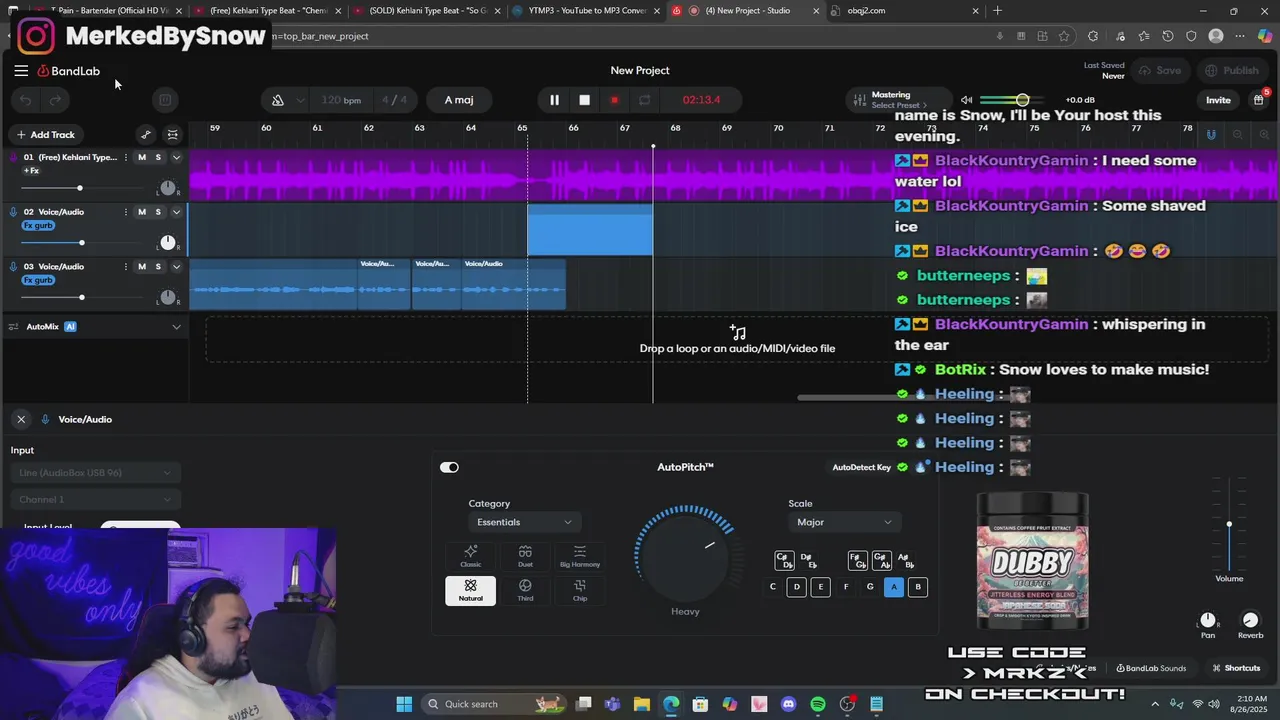Open a new browser tab

(997, 11)
